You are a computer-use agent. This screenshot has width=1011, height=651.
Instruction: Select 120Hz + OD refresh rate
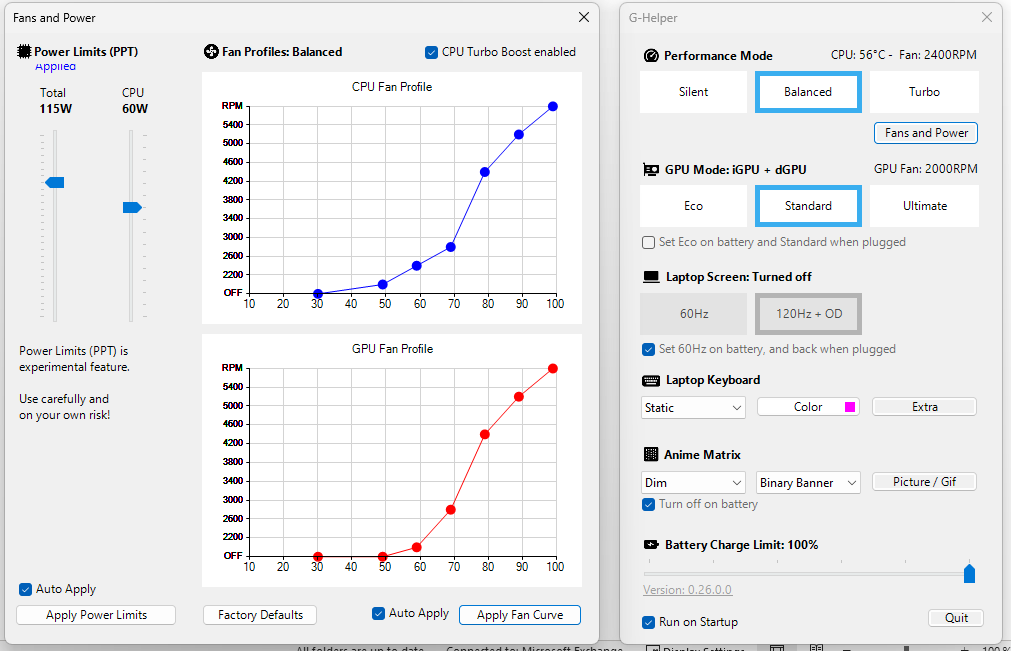click(808, 314)
